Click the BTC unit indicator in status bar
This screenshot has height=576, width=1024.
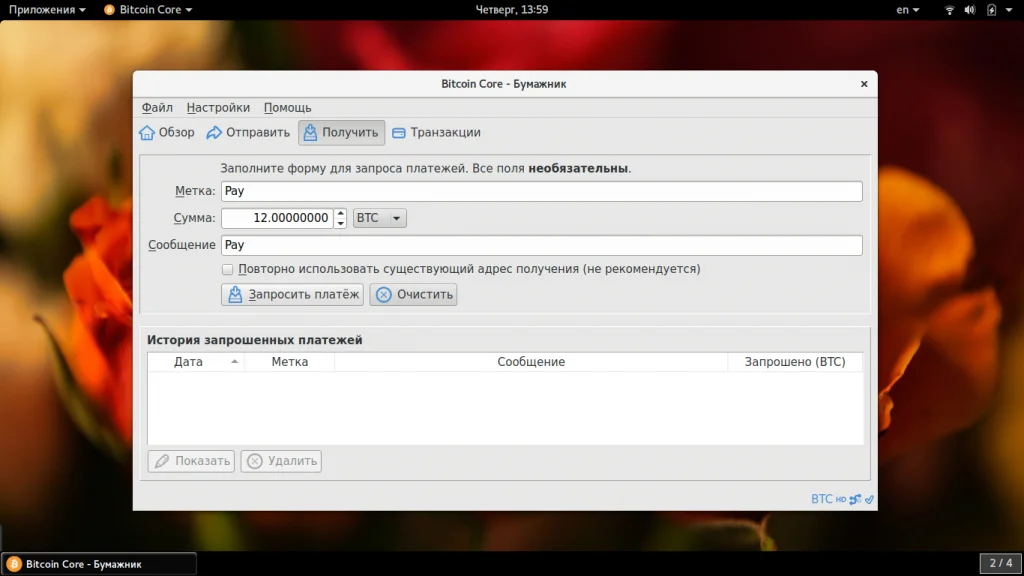822,499
